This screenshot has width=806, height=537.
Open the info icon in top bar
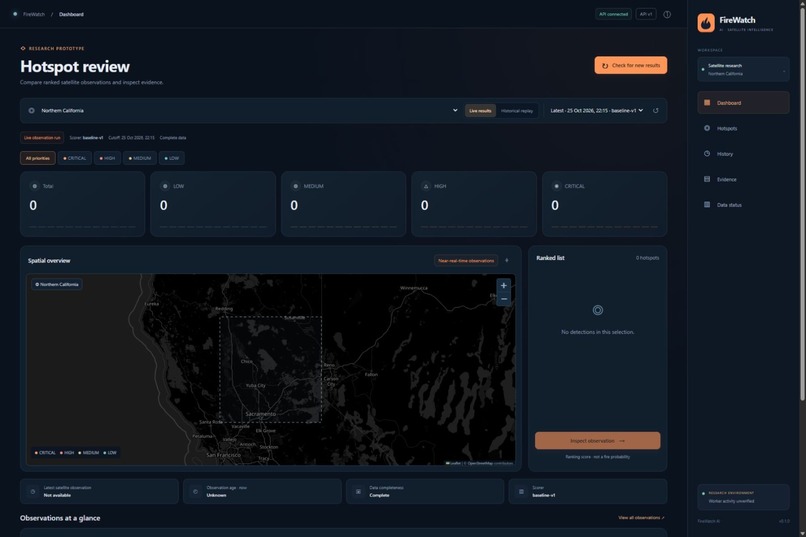pos(667,14)
